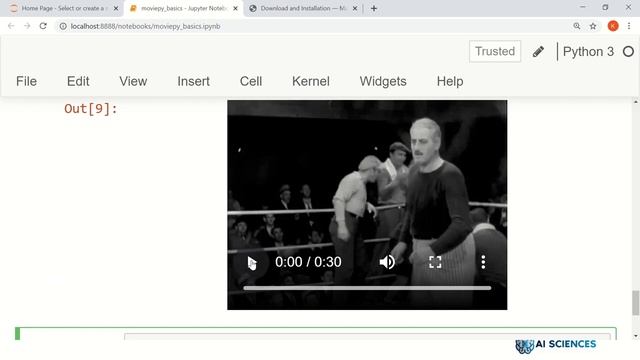Screen dimensions: 640x360
Task: Open the Cell menu
Action: [x=251, y=81]
